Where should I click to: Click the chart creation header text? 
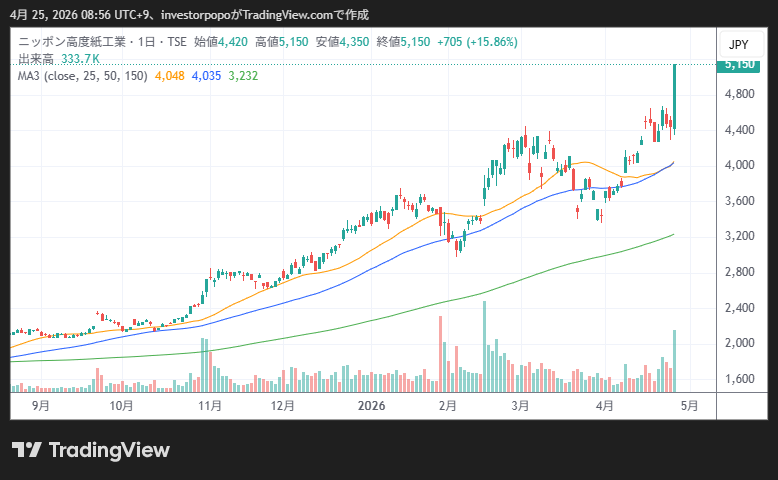[x=189, y=14]
